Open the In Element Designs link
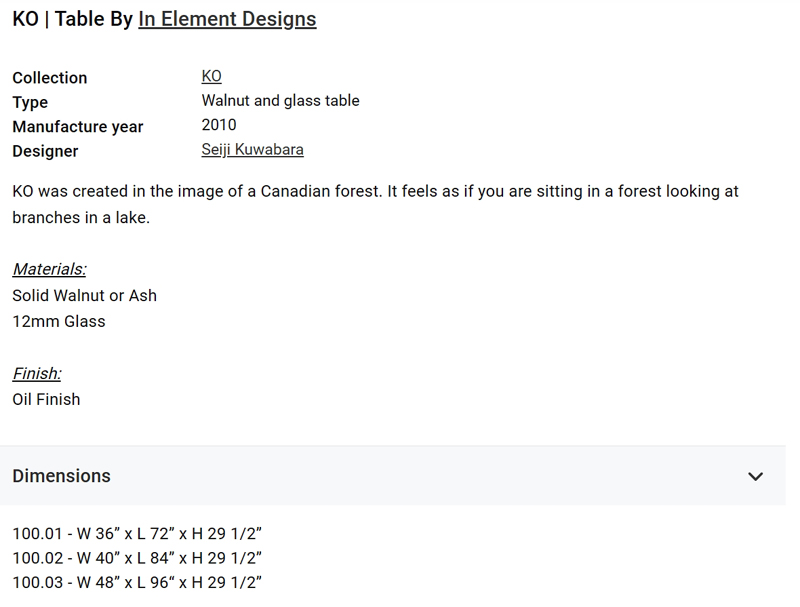The height and width of the screenshot is (607, 800). [x=227, y=19]
